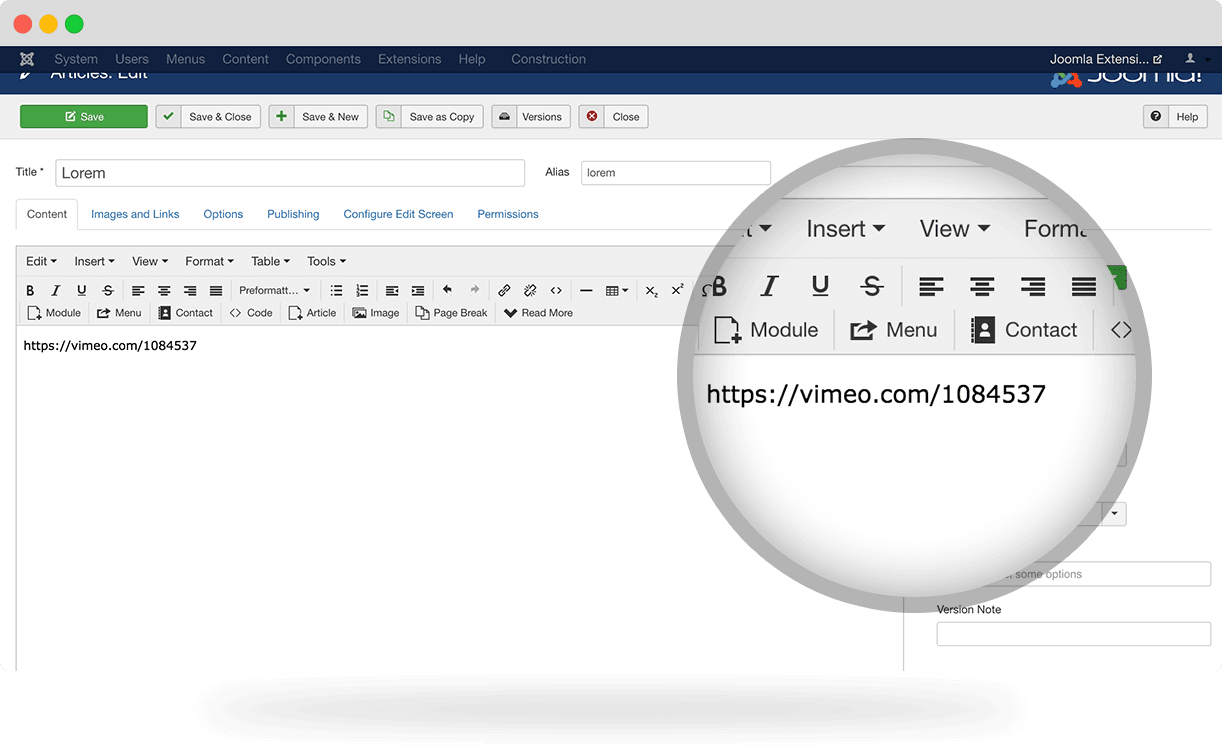Viewport: 1222px width, 748px height.
Task: Align text left
Action: [x=138, y=291]
